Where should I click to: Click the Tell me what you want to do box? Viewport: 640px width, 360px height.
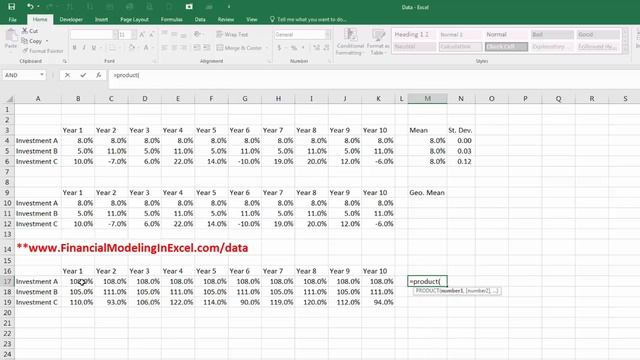pos(308,19)
